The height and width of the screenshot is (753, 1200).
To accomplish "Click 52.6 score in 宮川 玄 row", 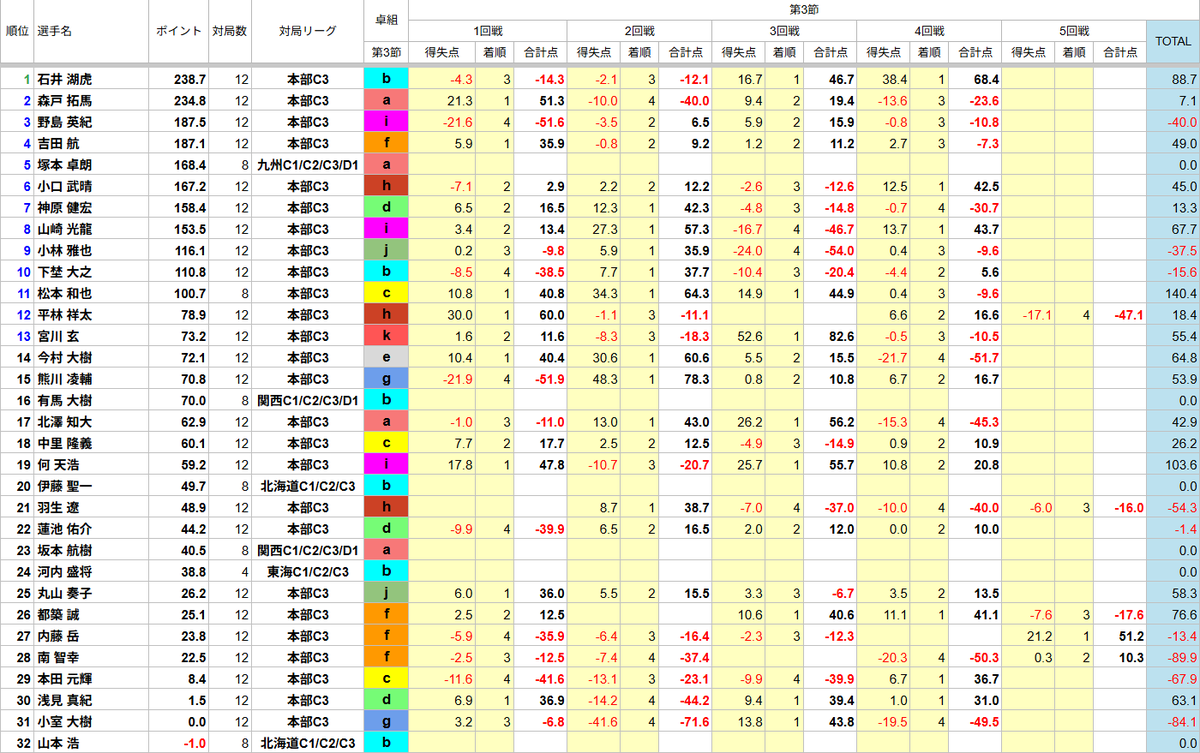I will [x=749, y=336].
